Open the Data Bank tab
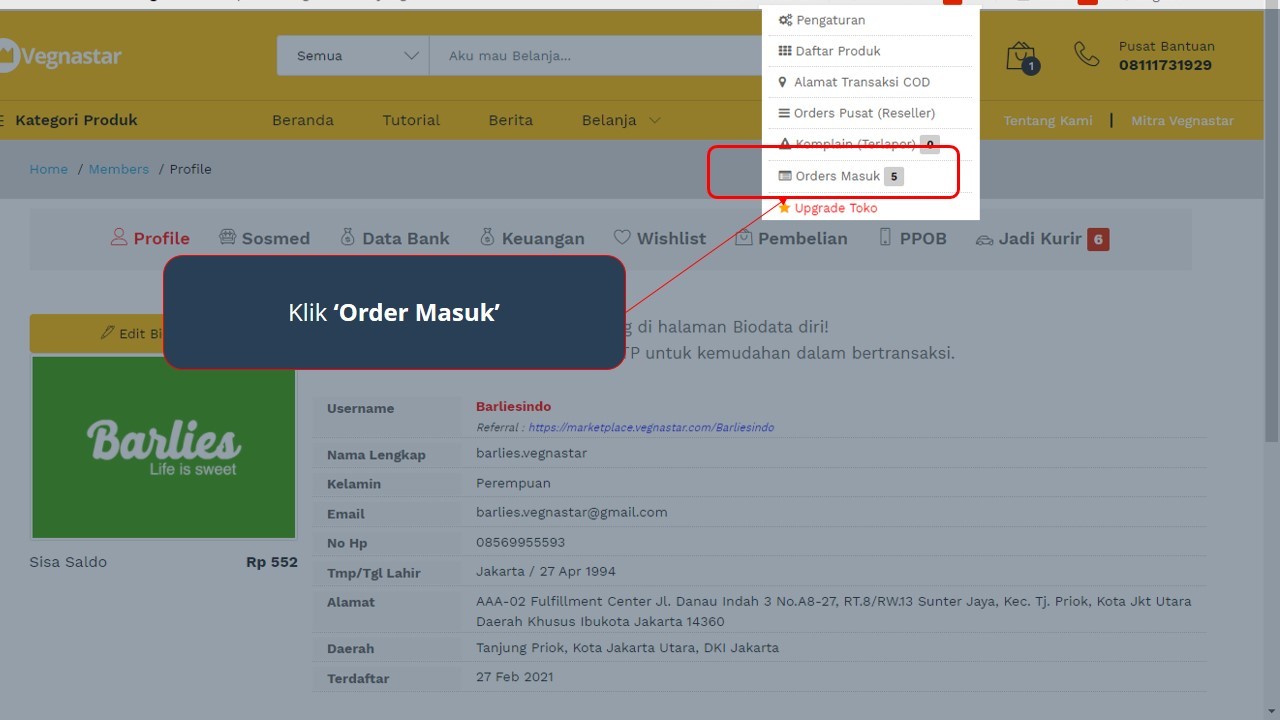Screen dimensions: 1280x720 395,238
